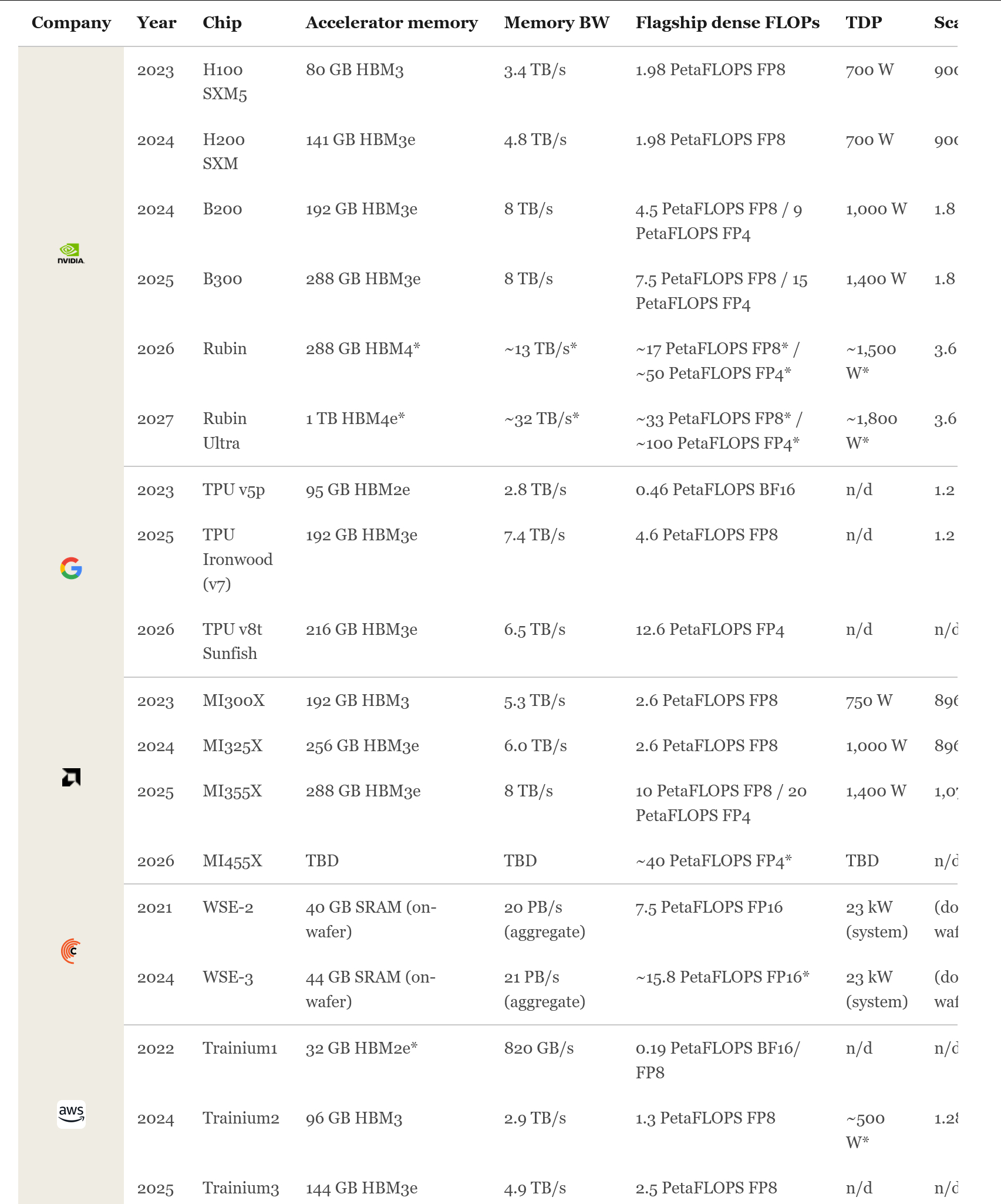Select the Year column header

coord(157,22)
